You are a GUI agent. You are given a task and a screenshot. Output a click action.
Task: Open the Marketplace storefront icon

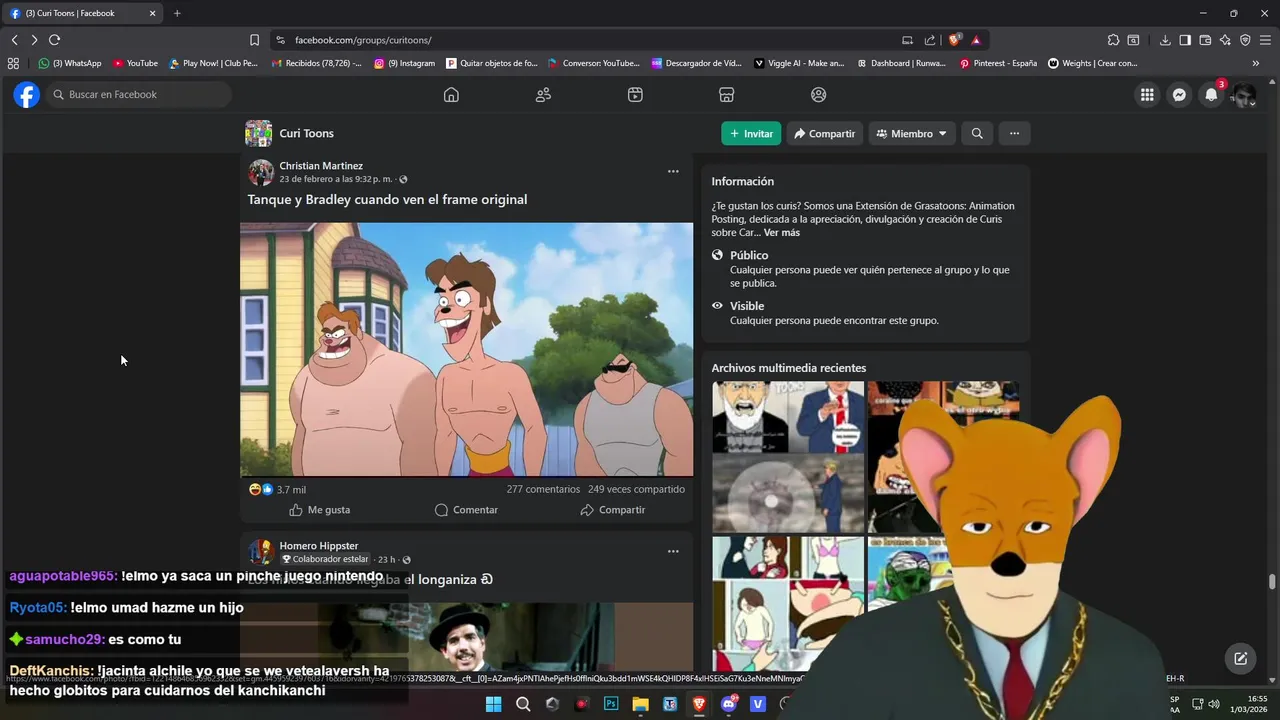click(x=727, y=94)
